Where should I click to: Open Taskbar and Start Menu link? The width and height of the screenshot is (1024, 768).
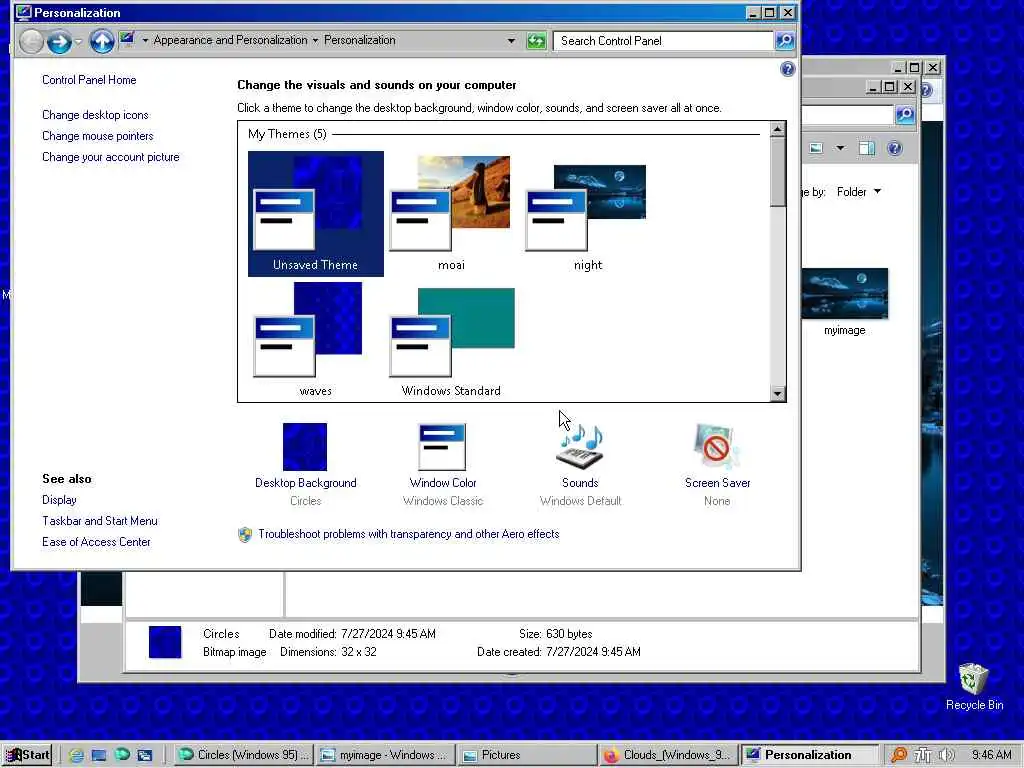coord(100,520)
